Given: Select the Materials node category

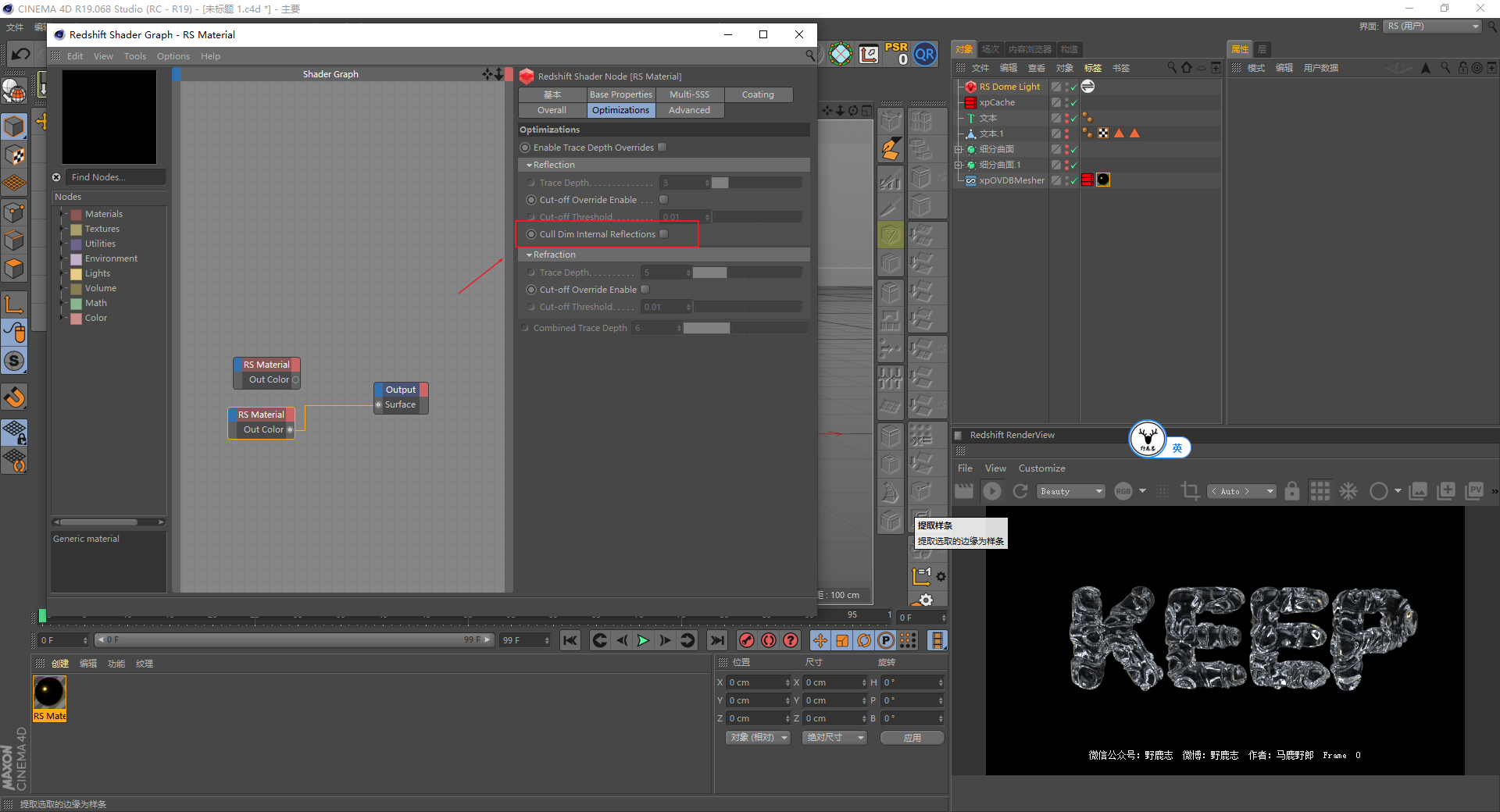Looking at the screenshot, I should (x=103, y=214).
